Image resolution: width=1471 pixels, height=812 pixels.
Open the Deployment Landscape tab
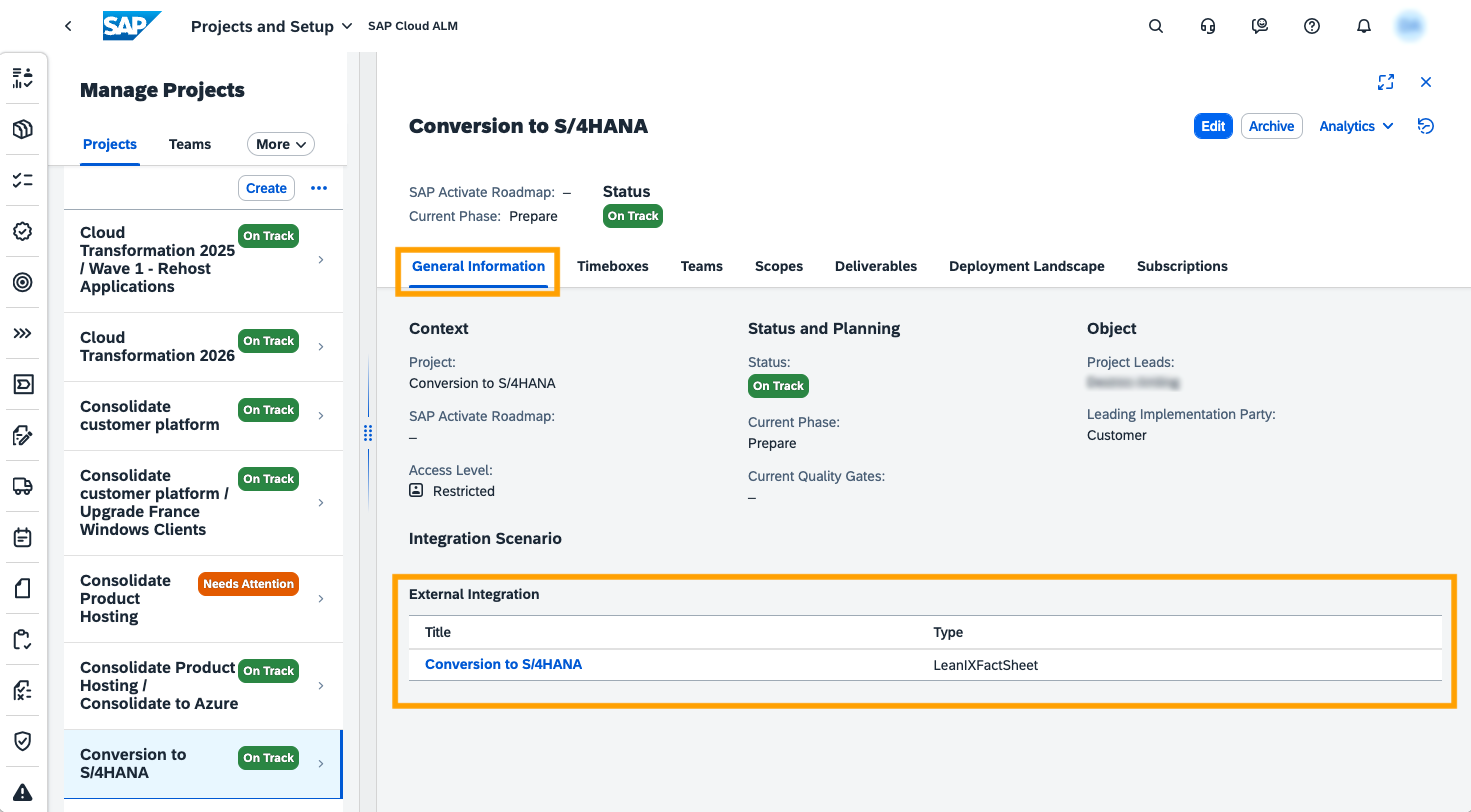pyautogui.click(x=1027, y=266)
